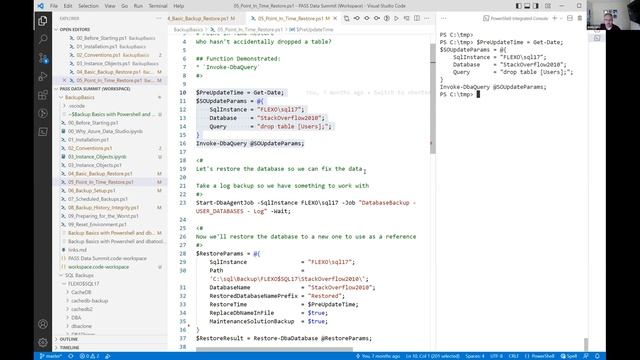Open the Selection menu

point(88,6)
